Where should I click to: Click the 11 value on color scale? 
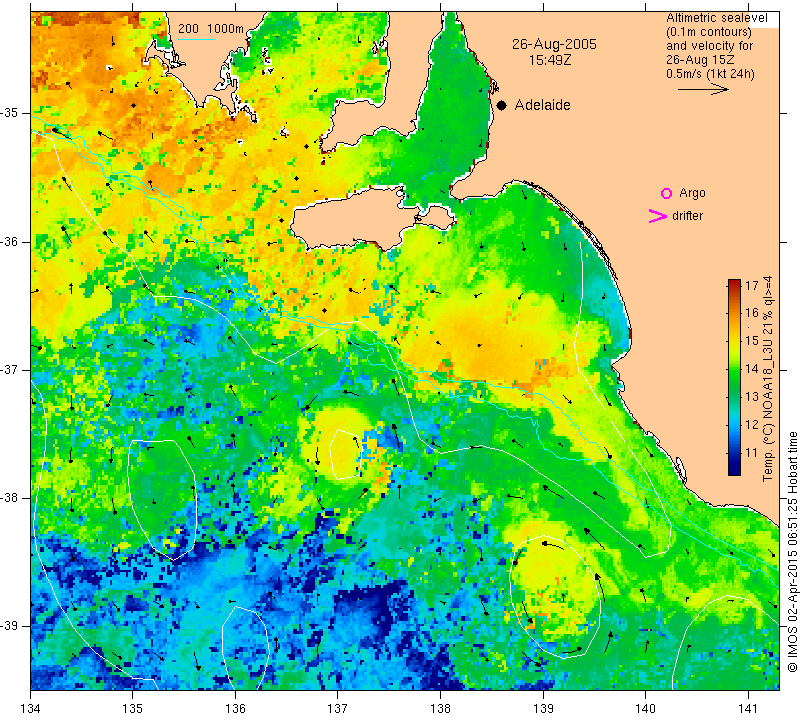point(752,453)
